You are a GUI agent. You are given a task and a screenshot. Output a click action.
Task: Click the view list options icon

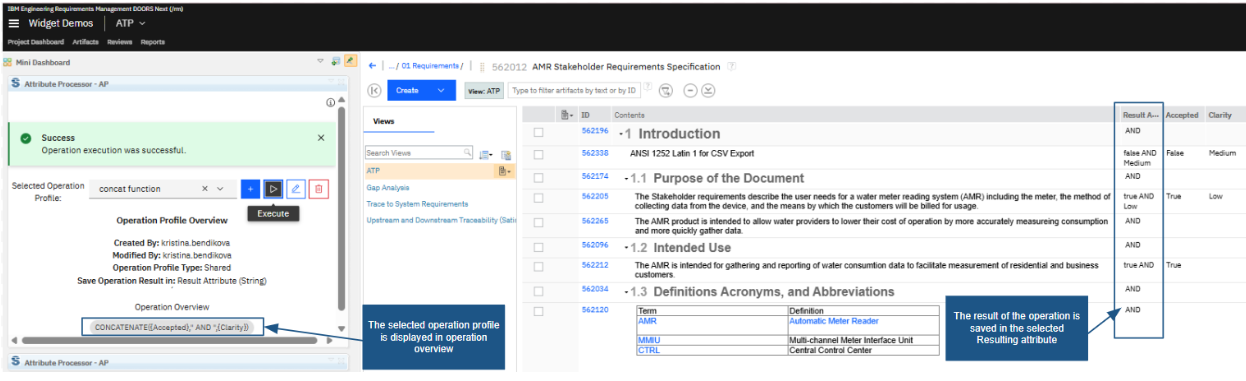[486, 154]
